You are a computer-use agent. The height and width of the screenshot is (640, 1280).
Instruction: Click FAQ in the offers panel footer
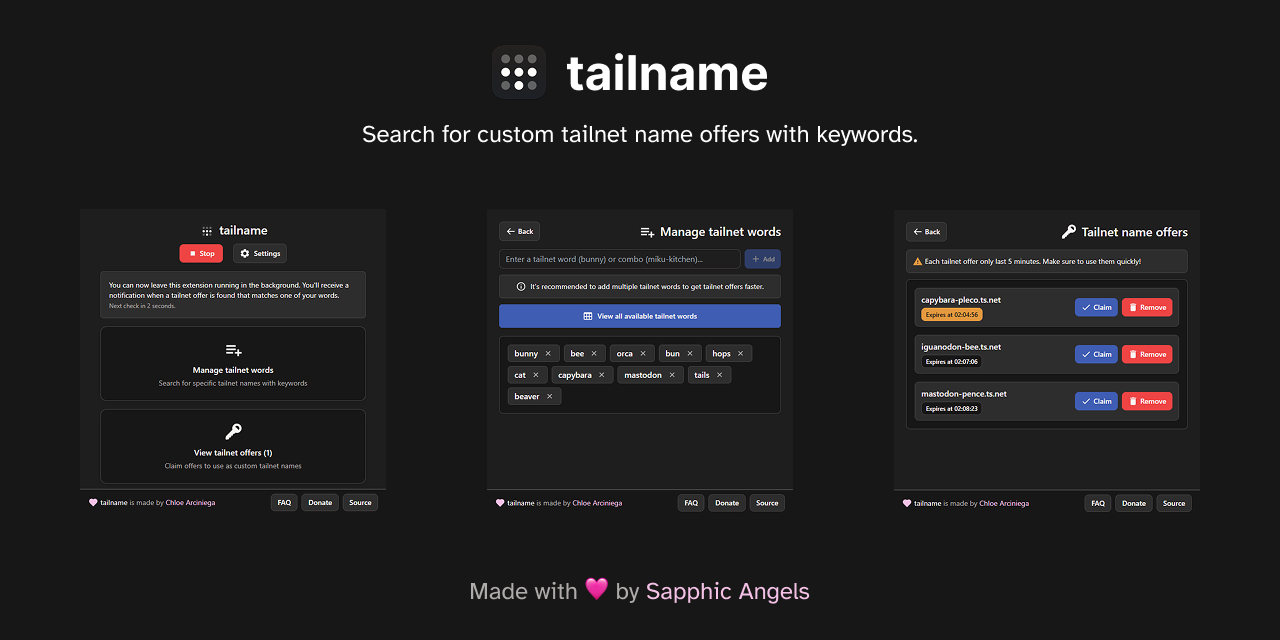(x=1098, y=503)
